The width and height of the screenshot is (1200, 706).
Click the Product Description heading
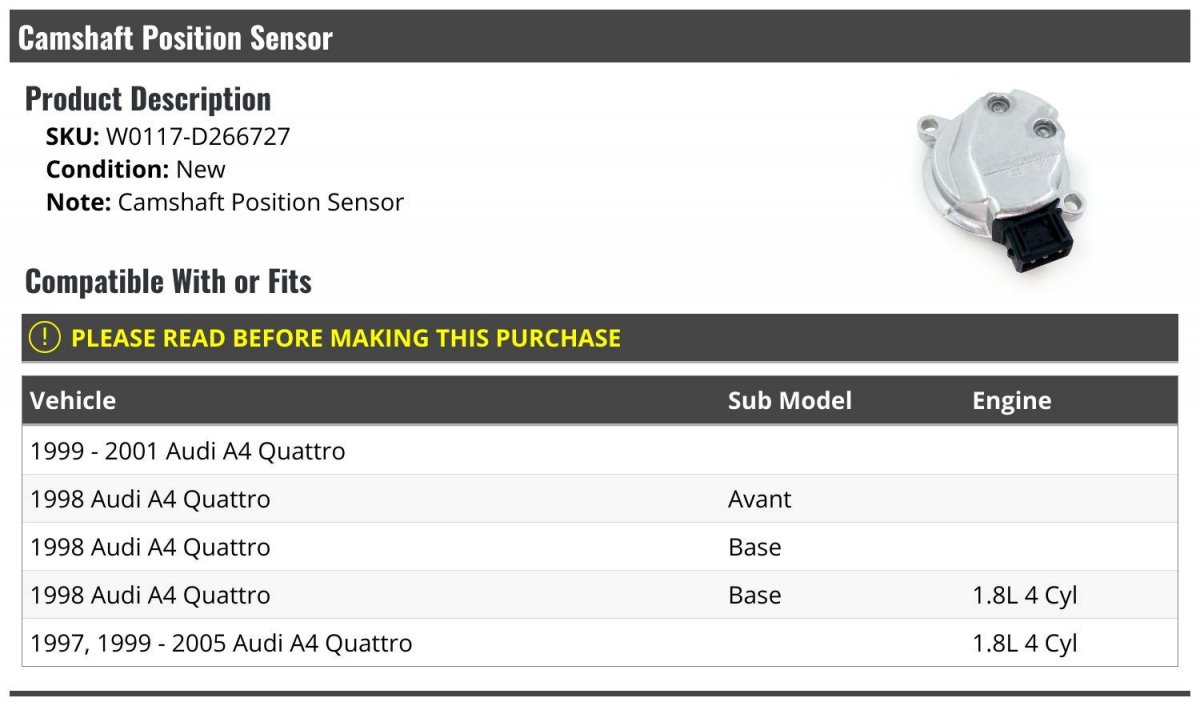tap(148, 99)
